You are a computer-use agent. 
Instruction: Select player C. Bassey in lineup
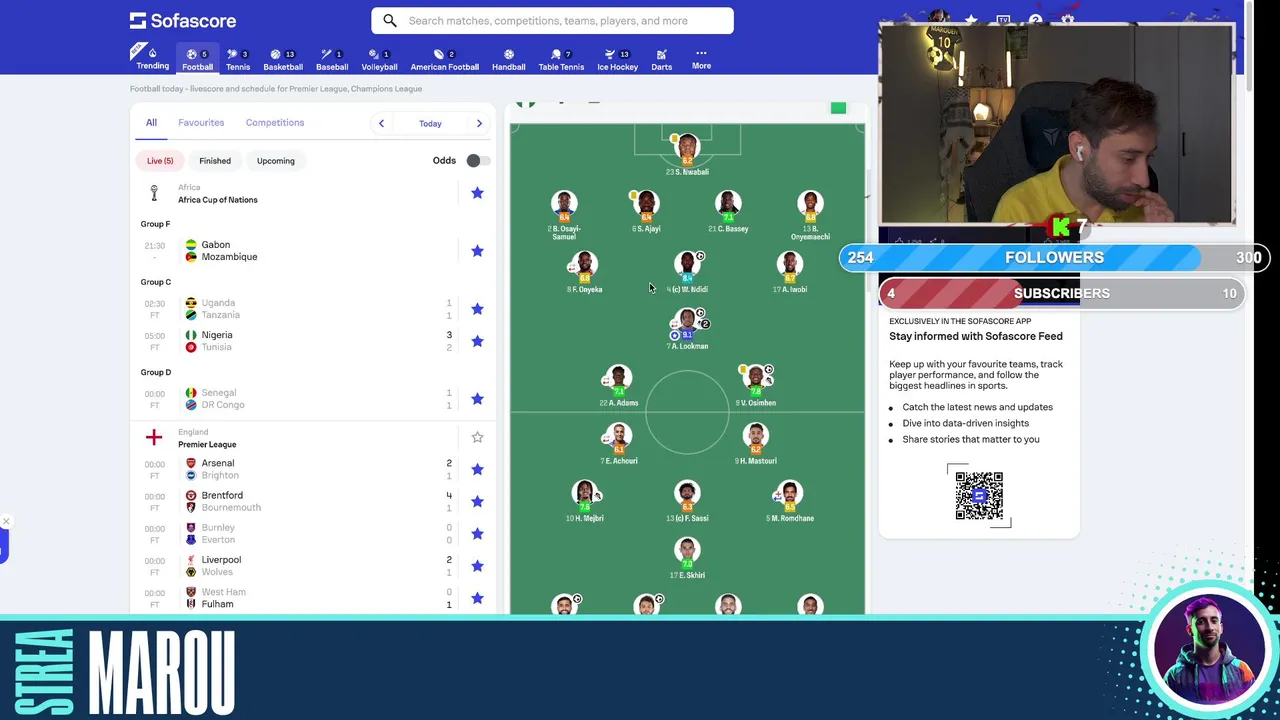point(728,211)
